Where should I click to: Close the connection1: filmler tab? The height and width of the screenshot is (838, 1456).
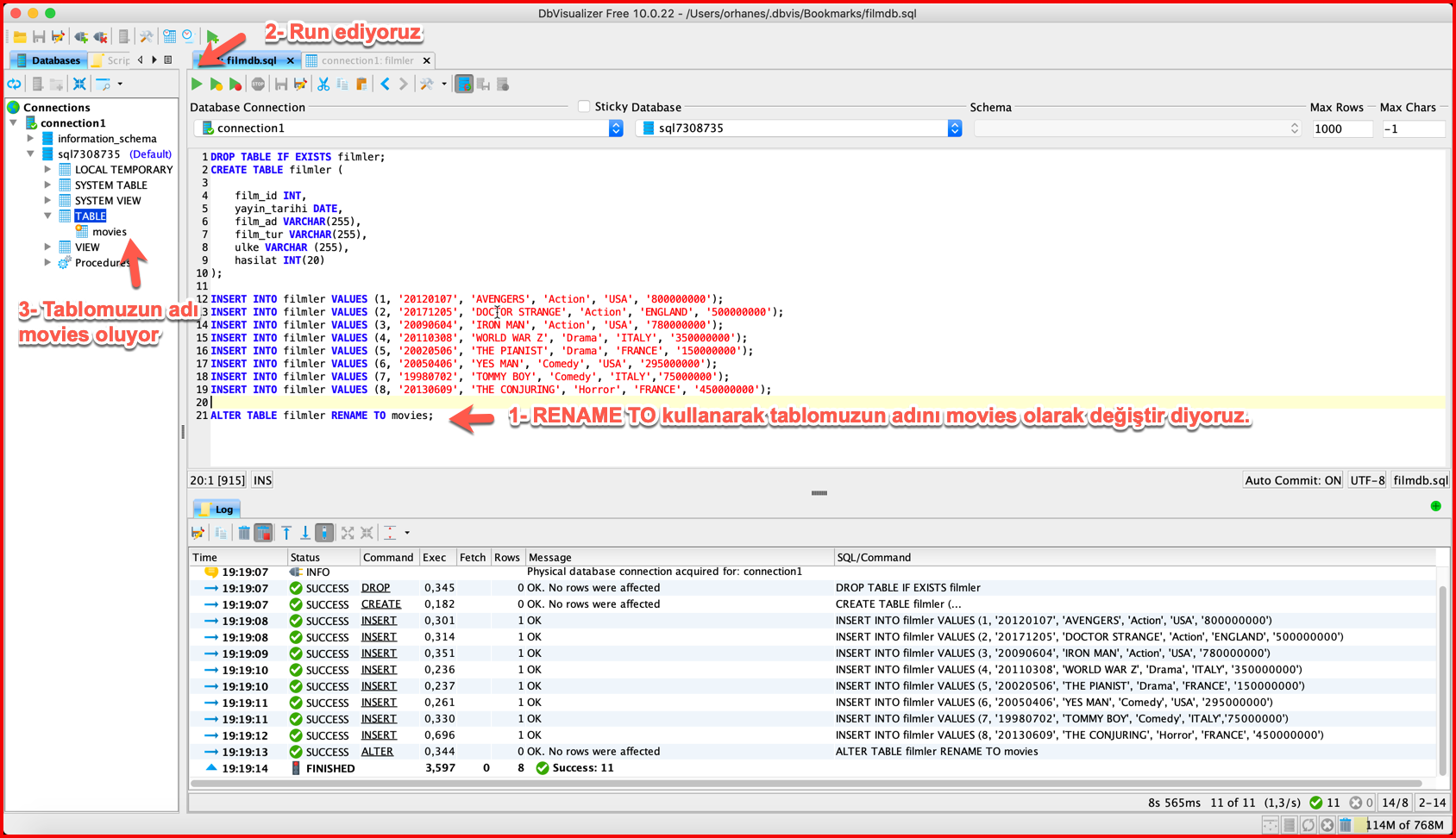tap(426, 60)
